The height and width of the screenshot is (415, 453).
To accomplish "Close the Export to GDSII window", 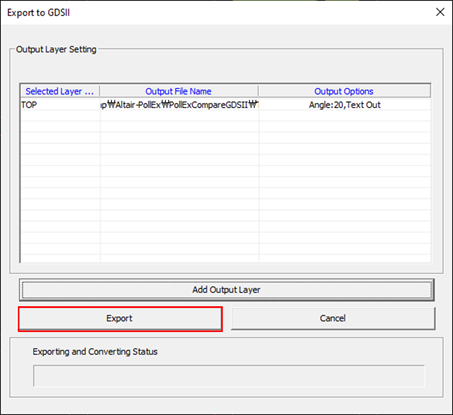I will coord(440,12).
